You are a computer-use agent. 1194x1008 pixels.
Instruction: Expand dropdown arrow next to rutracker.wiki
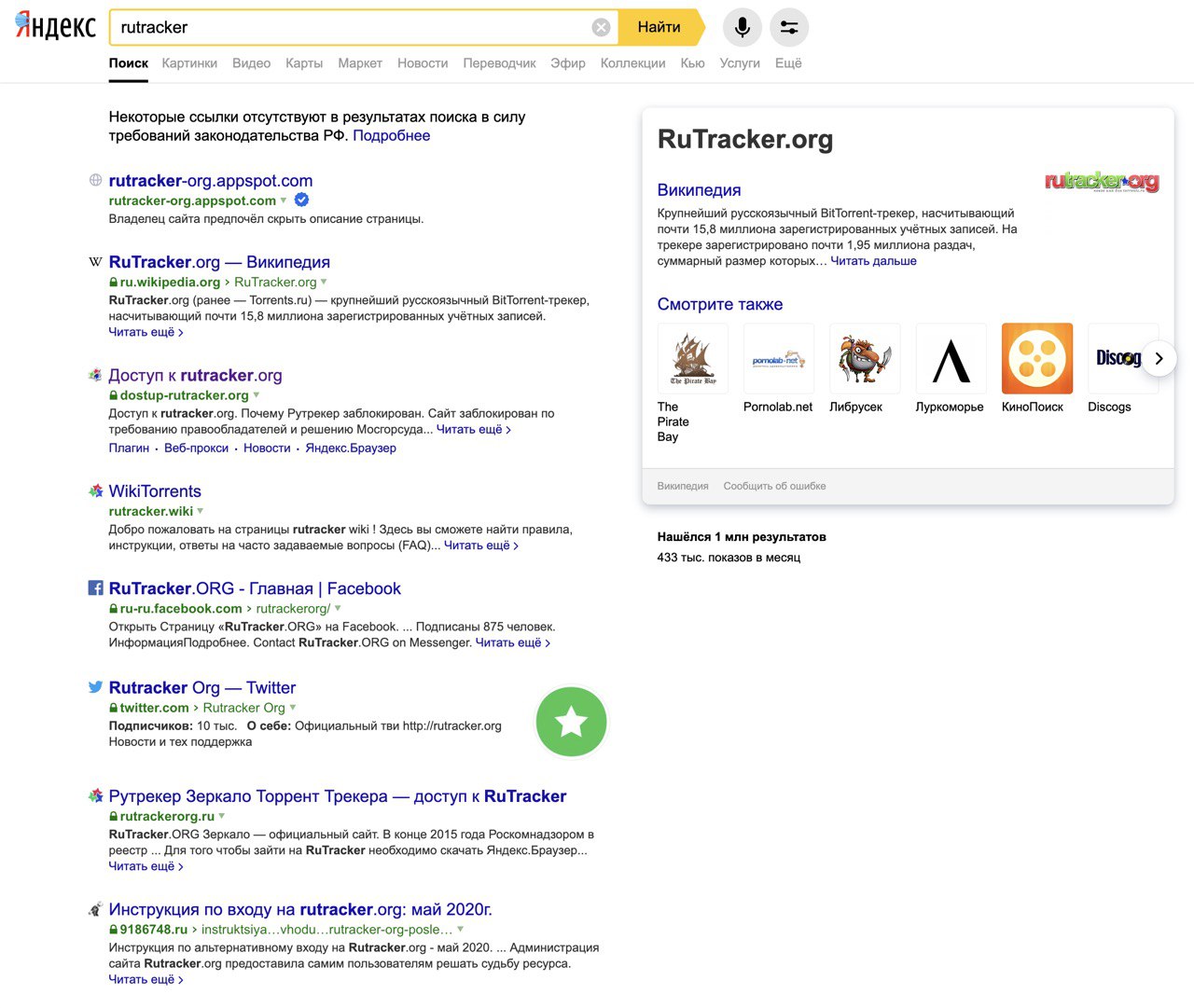(x=200, y=511)
